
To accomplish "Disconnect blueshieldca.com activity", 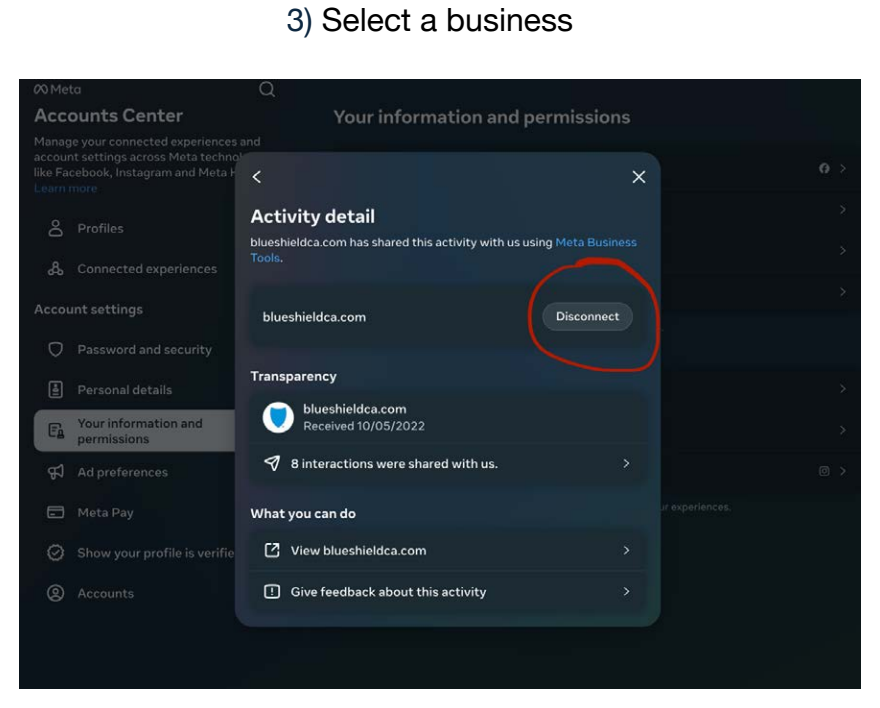I will pyautogui.click(x=588, y=316).
